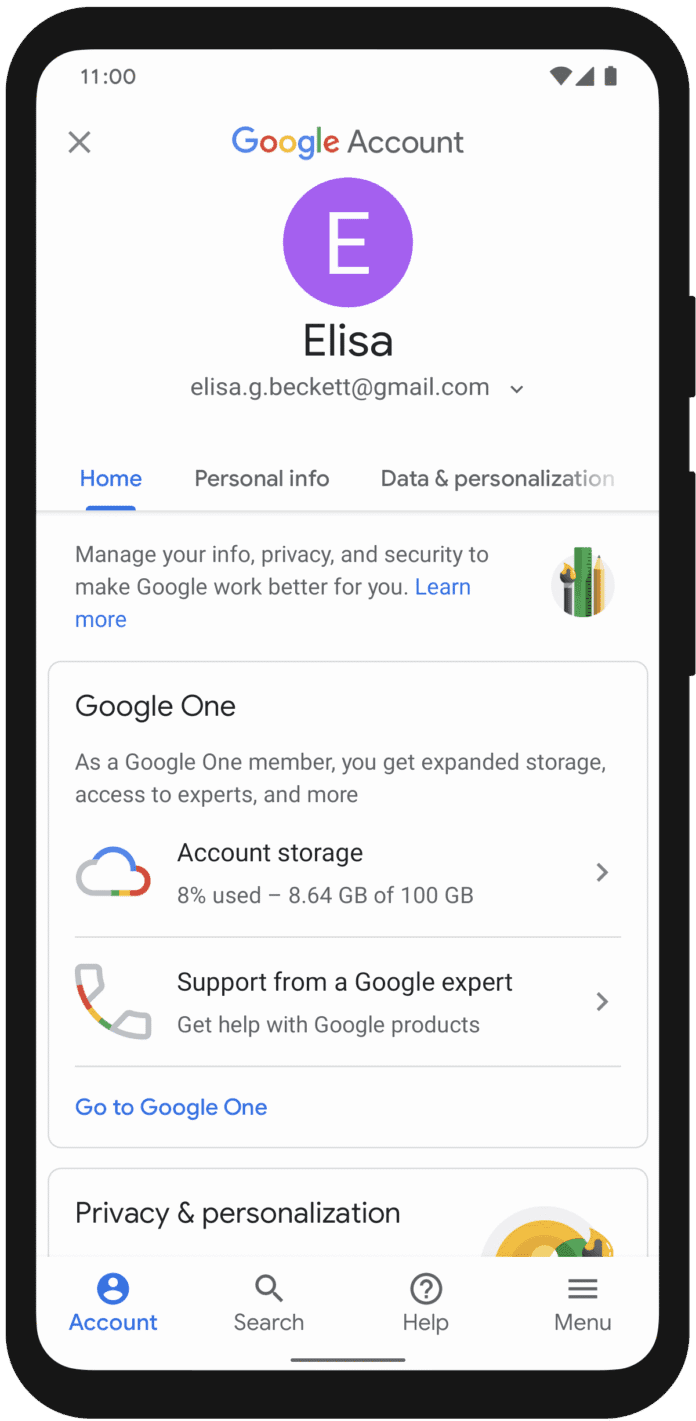Tap the Google One card heading
The width and height of the screenshot is (696, 1421).
[156, 707]
